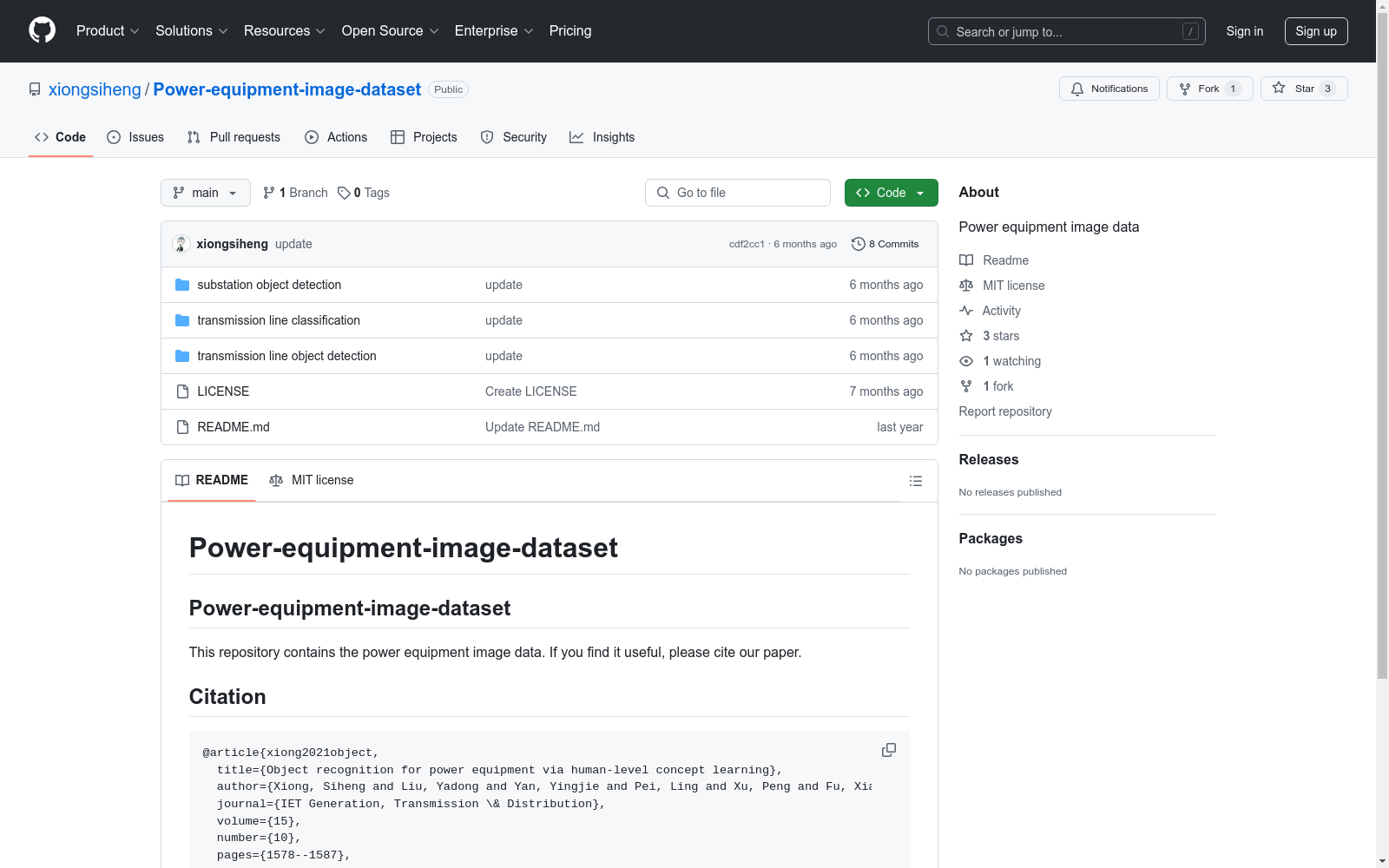Viewport: 1389px width, 868px height.
Task: Open the Projects tab
Action: point(424,137)
